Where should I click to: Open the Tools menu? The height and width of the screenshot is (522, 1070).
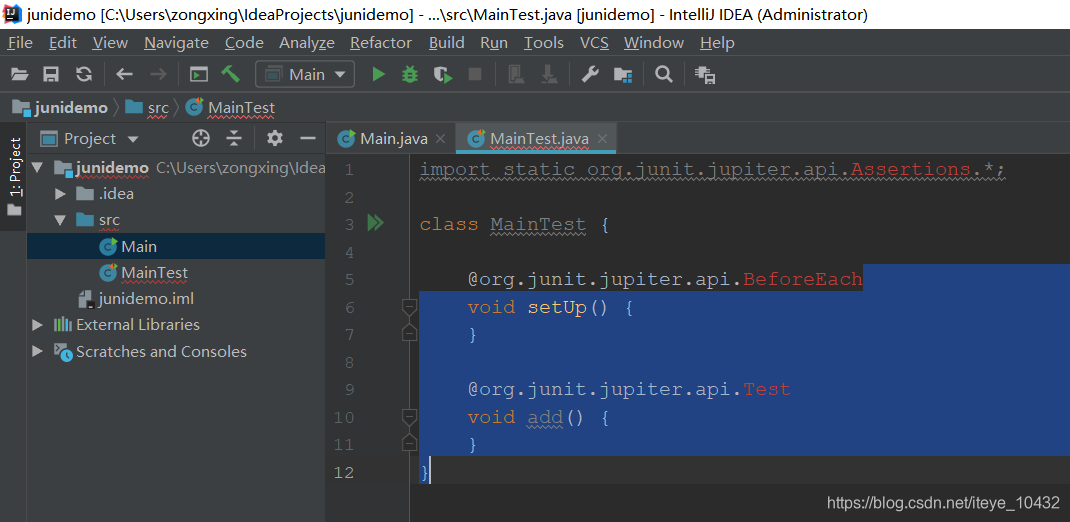point(543,43)
